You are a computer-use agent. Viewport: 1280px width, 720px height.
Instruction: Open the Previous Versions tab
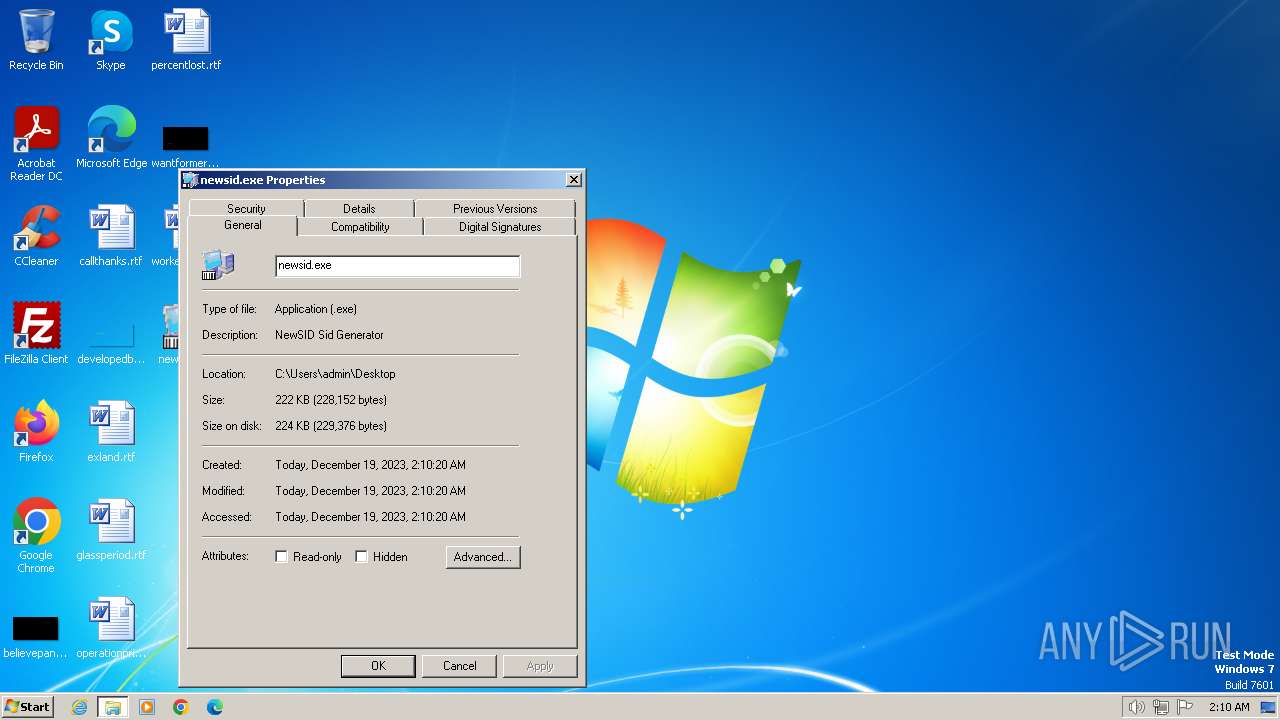[495, 208]
